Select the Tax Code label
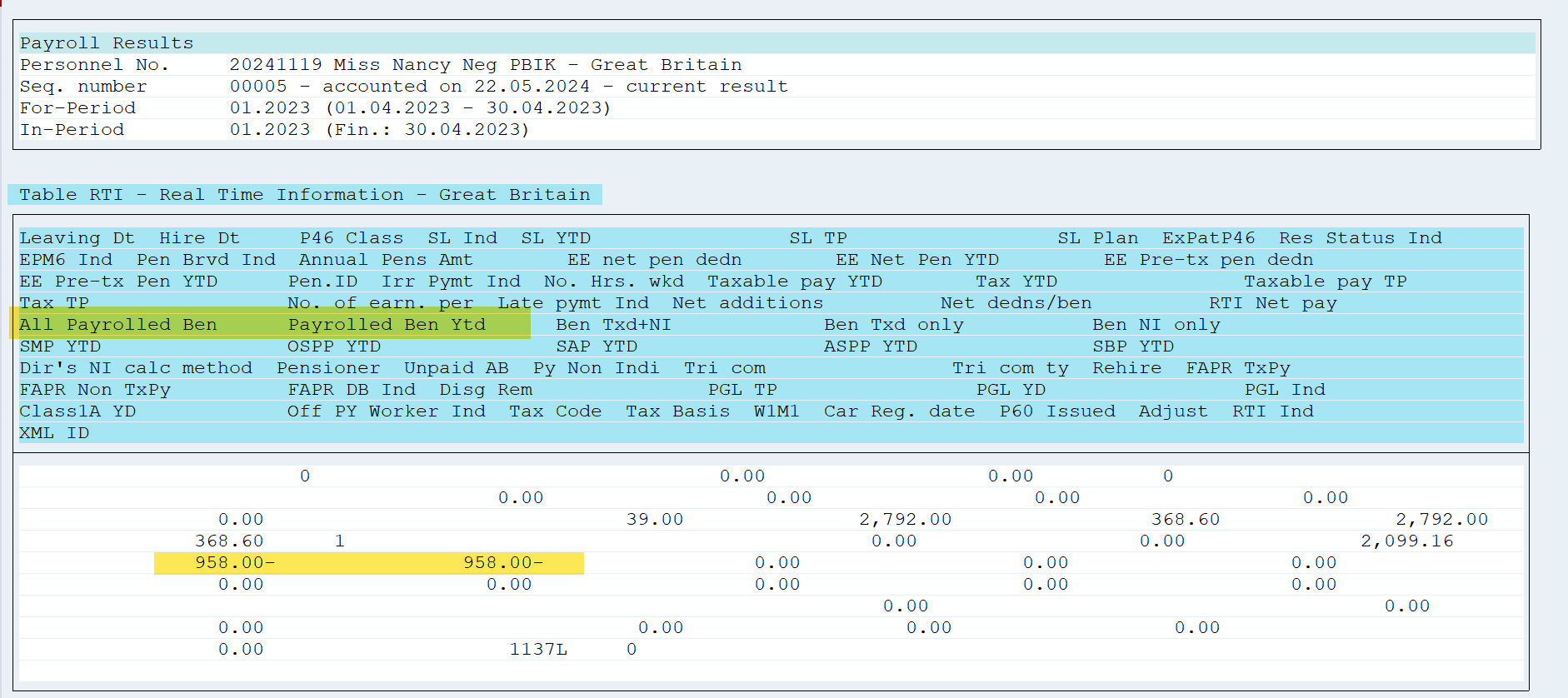The image size is (1568, 698). [x=556, y=411]
